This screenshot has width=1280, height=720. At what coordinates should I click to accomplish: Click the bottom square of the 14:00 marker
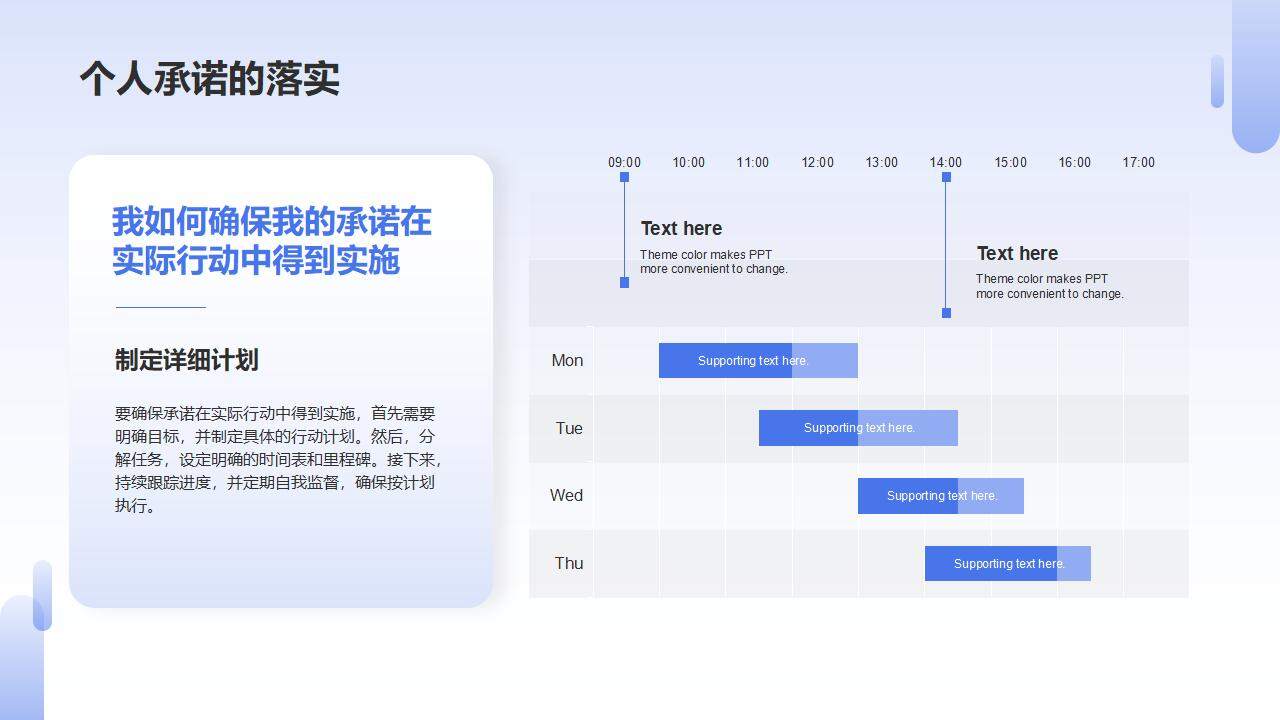(946, 313)
